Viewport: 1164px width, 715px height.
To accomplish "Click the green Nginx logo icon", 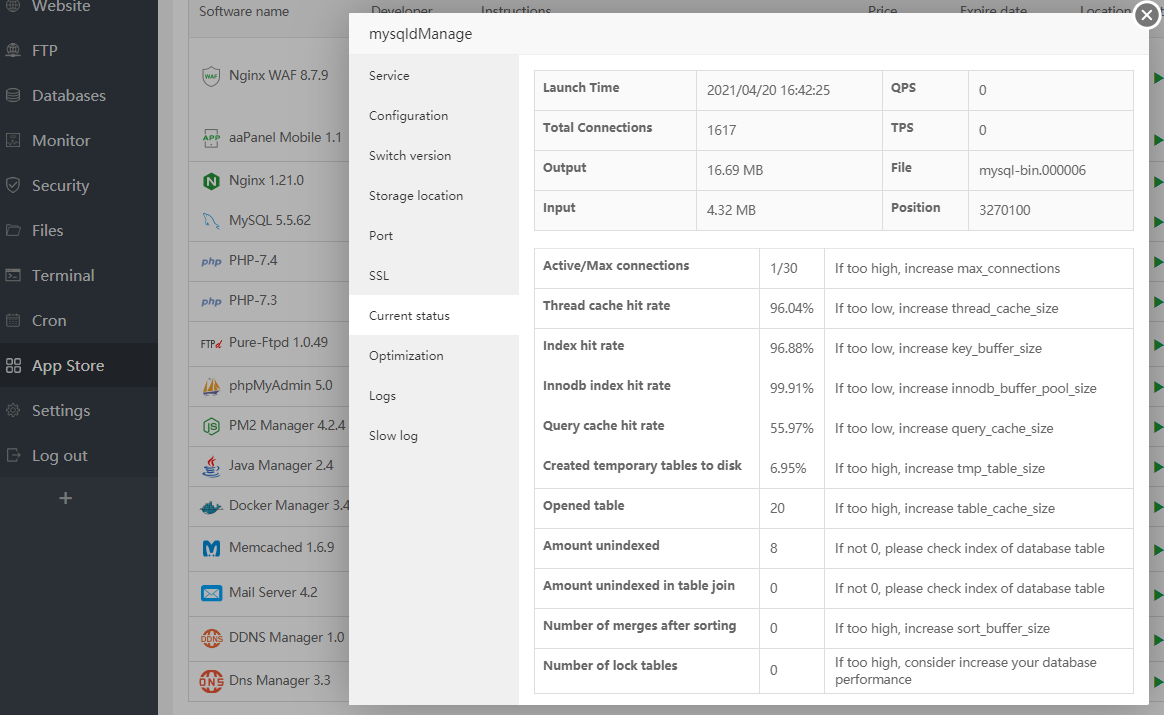I will click(211, 181).
